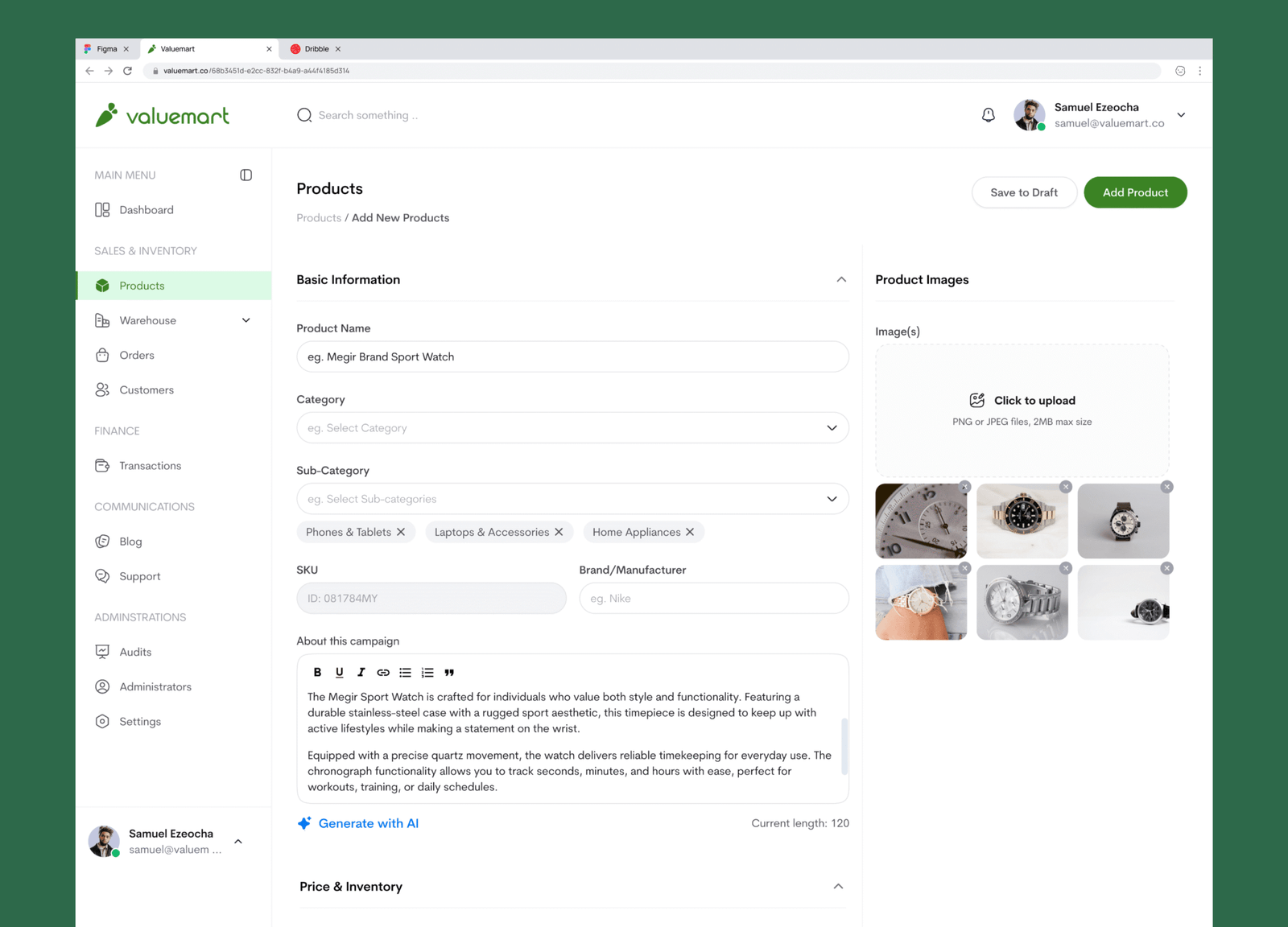
Task: Remove the Home Appliances tag
Action: pyautogui.click(x=690, y=532)
